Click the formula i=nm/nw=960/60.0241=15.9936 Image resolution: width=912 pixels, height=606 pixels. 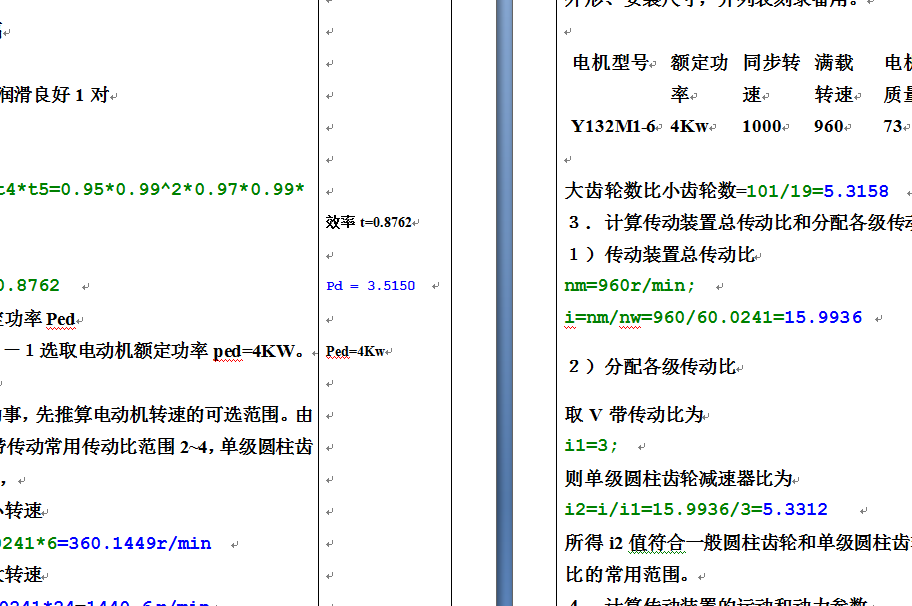click(713, 318)
